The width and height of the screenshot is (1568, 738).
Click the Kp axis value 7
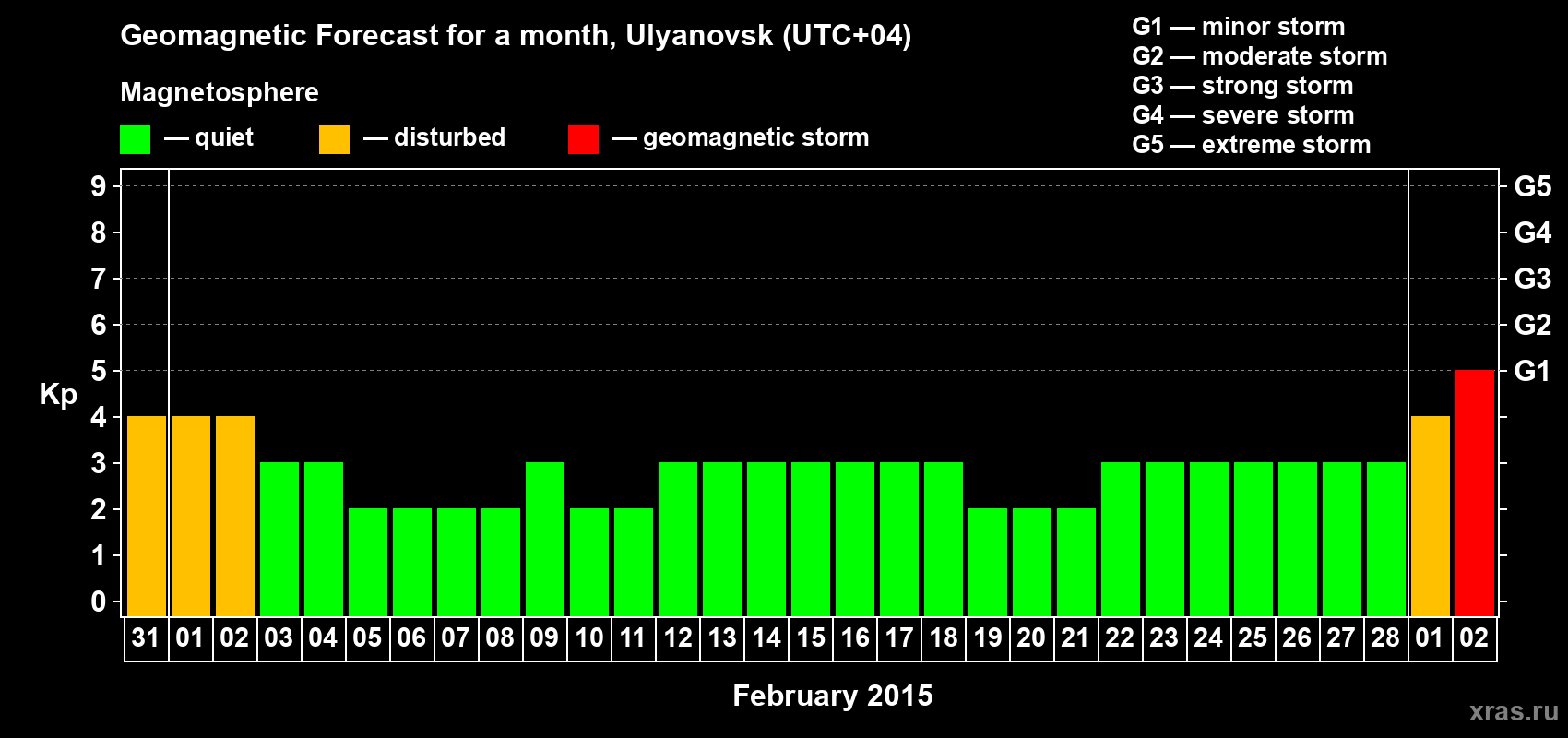(x=99, y=279)
